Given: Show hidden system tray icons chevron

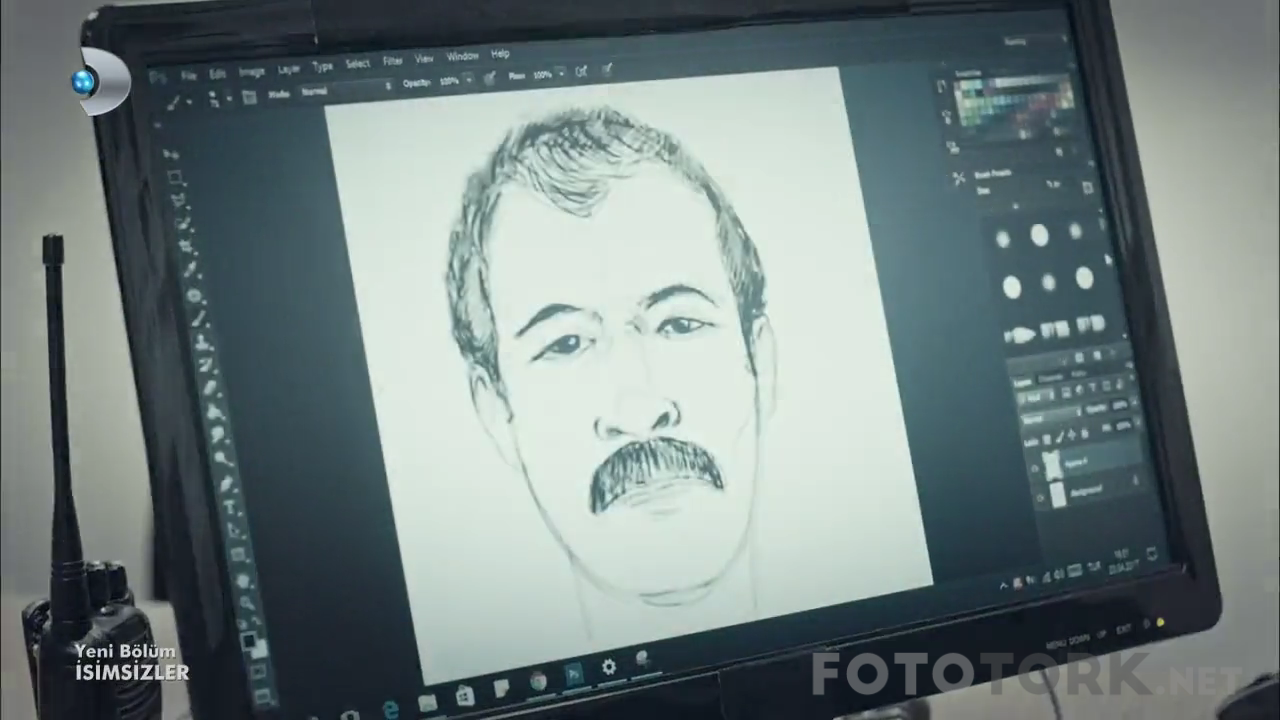Looking at the screenshot, I should point(1003,584).
